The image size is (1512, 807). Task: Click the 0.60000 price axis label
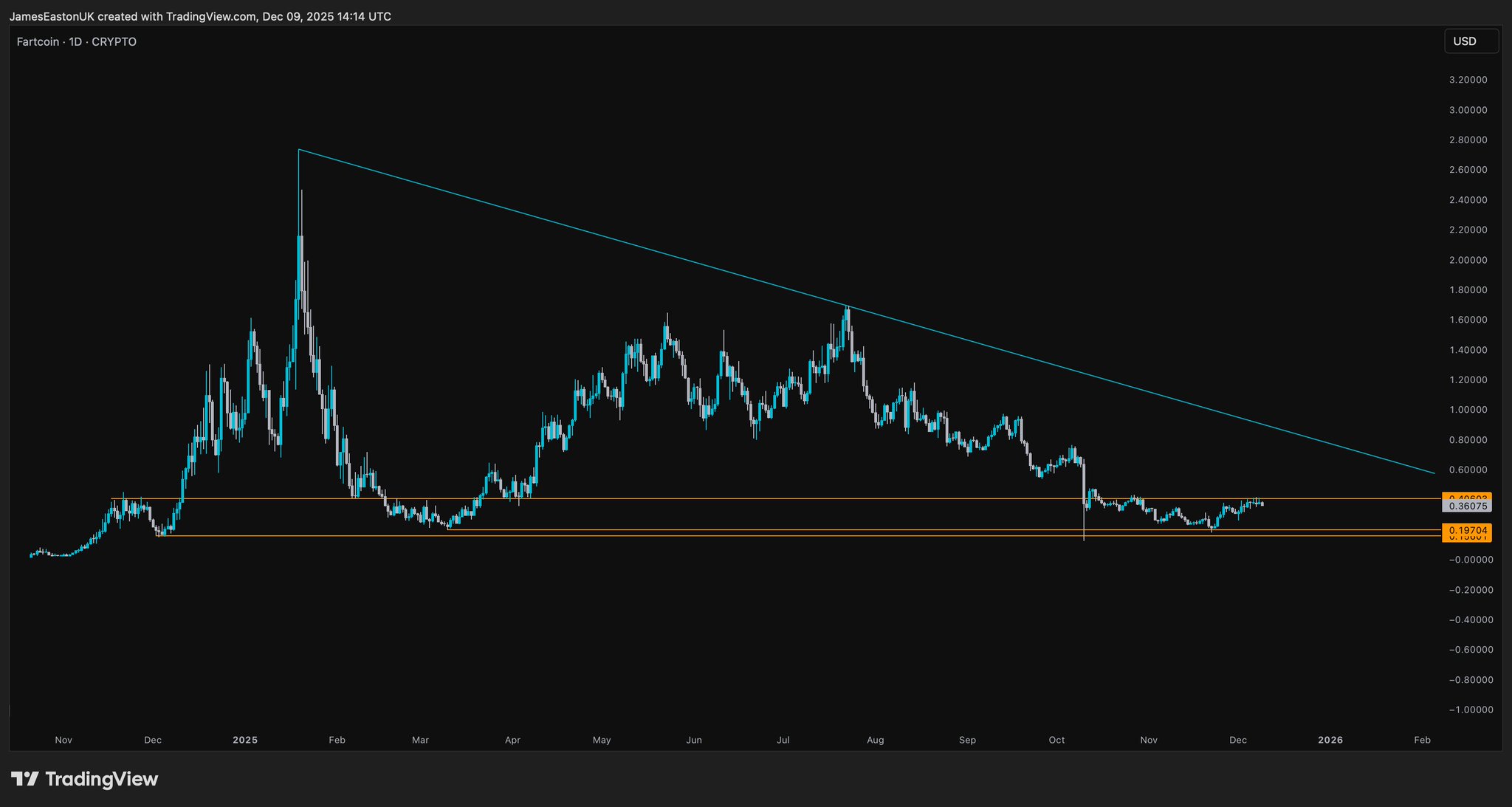(1468, 470)
